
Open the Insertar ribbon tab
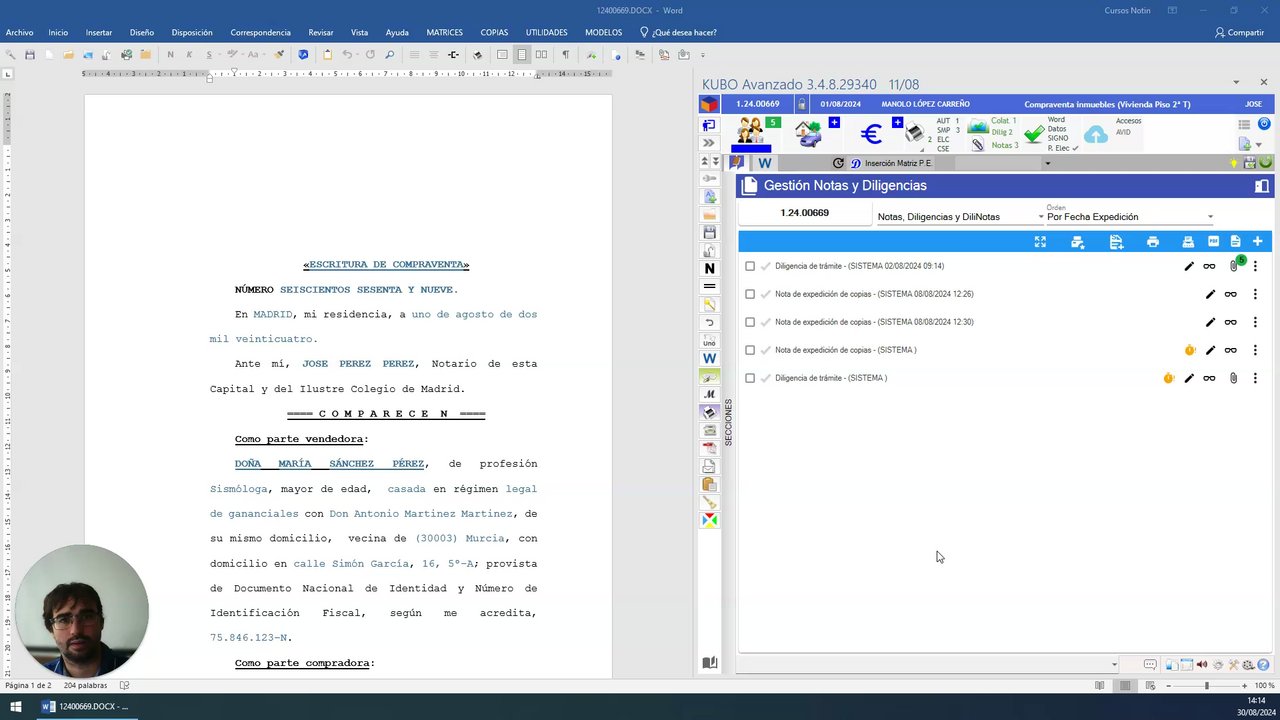99,32
